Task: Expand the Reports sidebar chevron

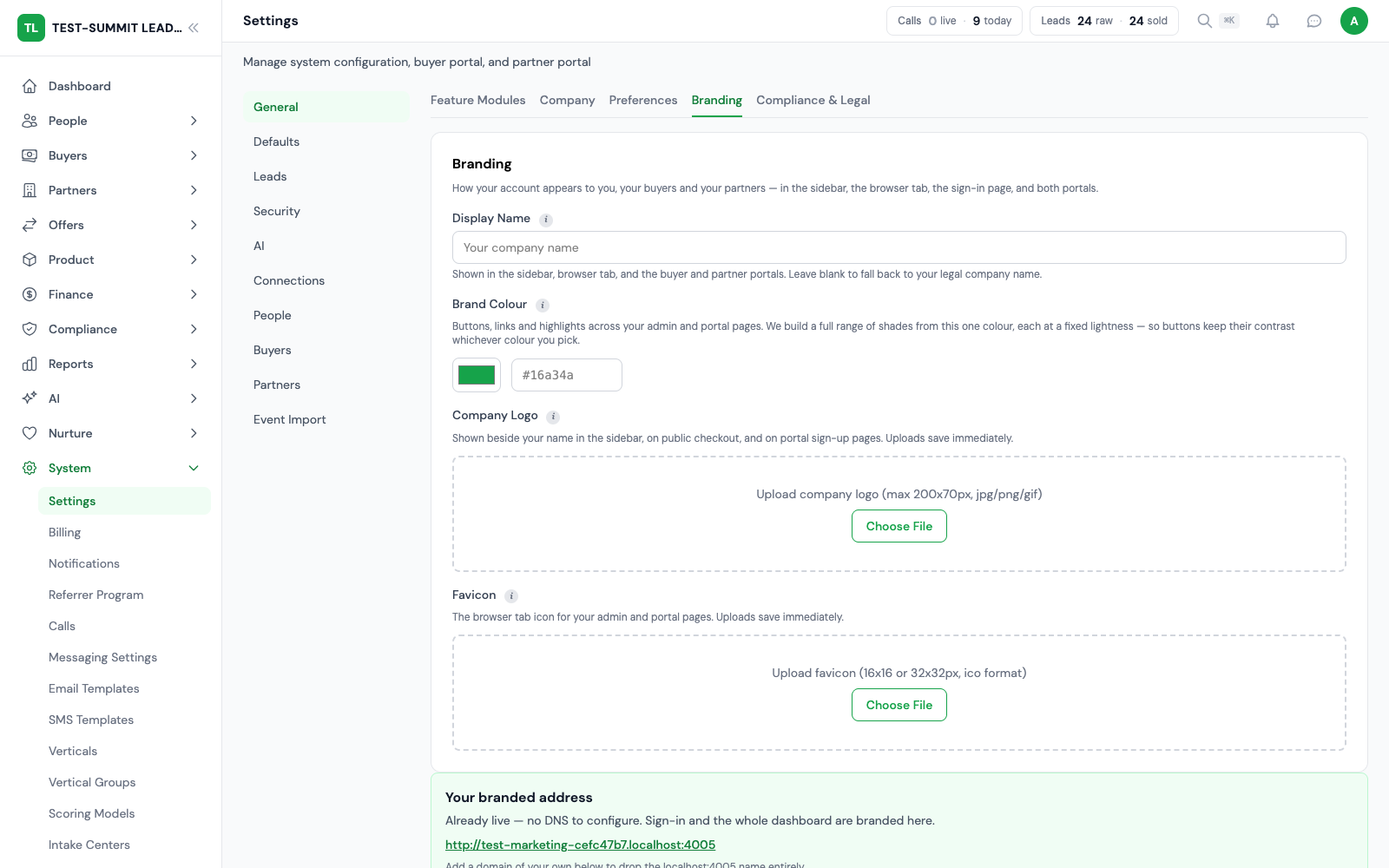Action: click(x=194, y=364)
